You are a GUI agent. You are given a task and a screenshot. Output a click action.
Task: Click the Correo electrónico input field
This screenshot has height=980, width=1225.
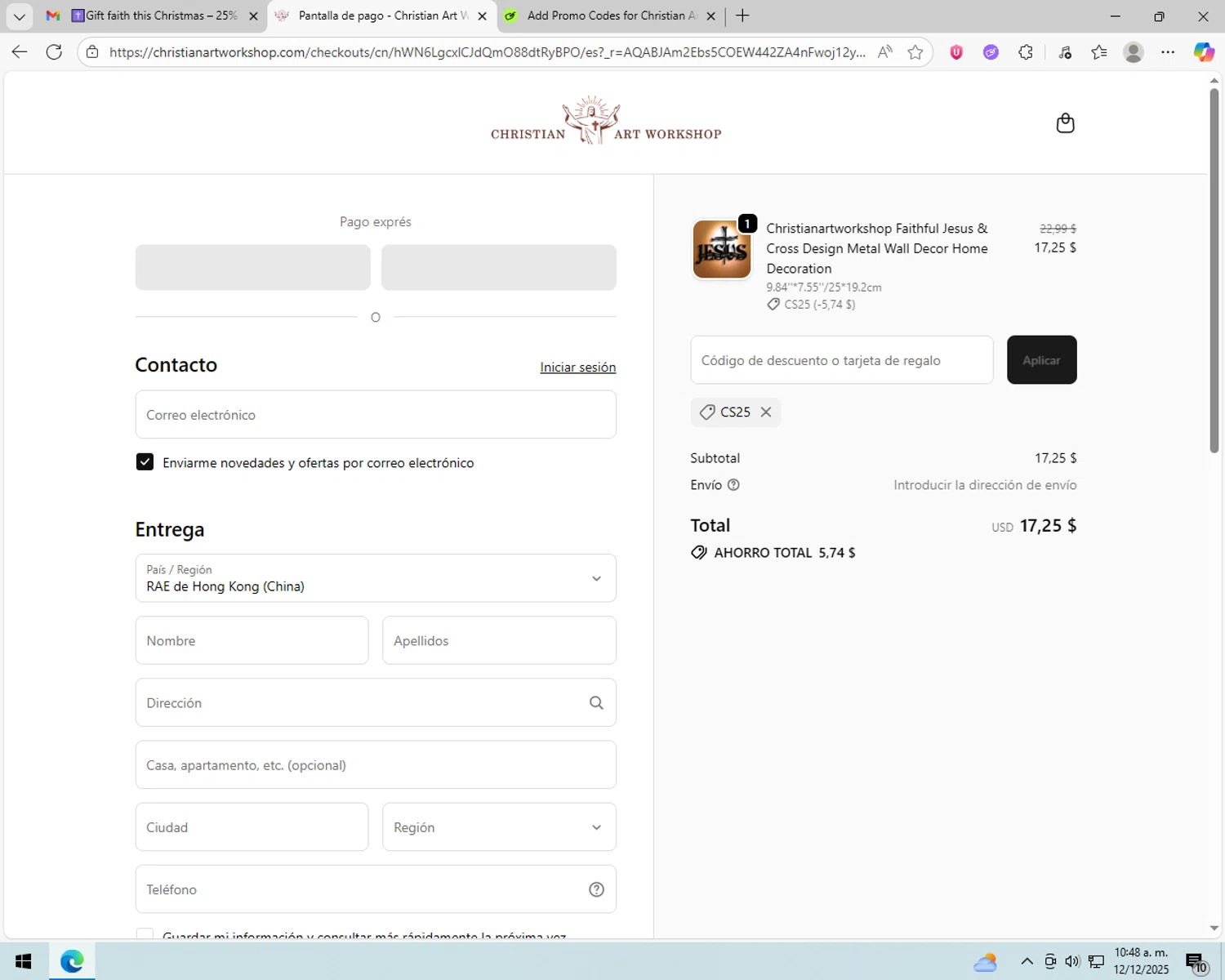pos(376,415)
